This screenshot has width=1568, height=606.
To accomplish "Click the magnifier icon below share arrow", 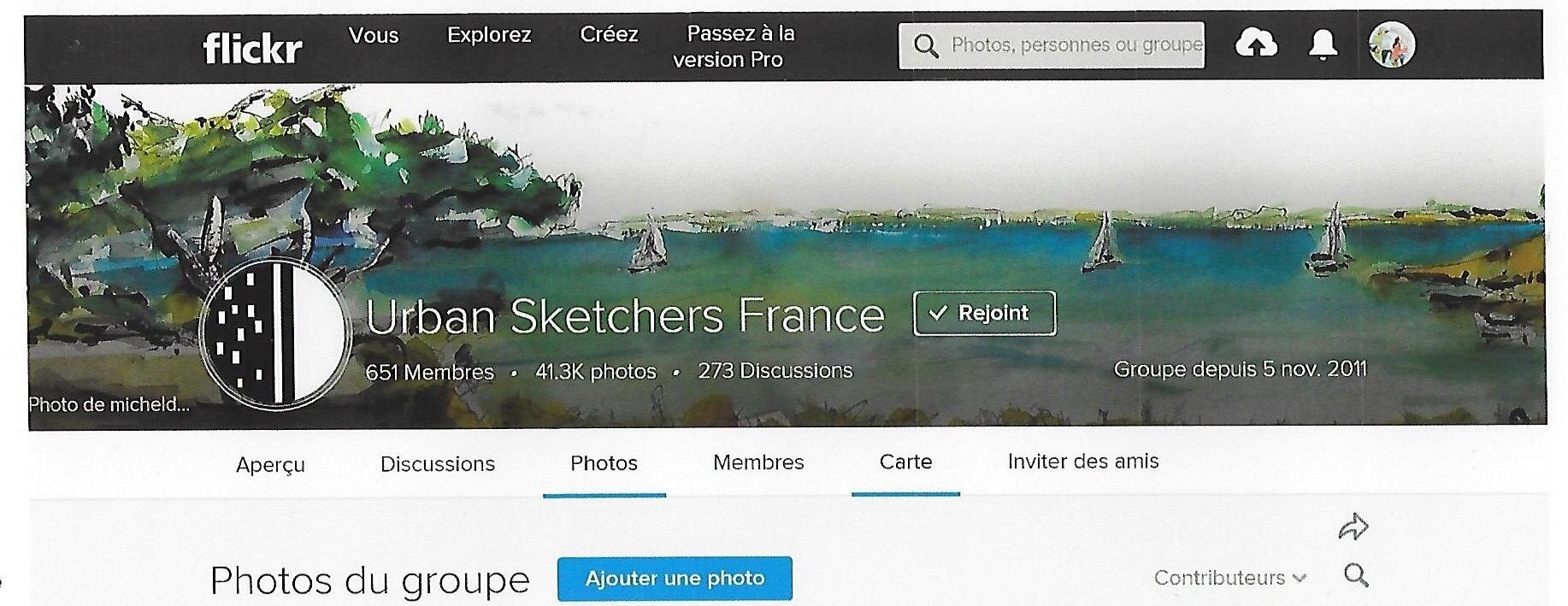I will coord(1356,575).
